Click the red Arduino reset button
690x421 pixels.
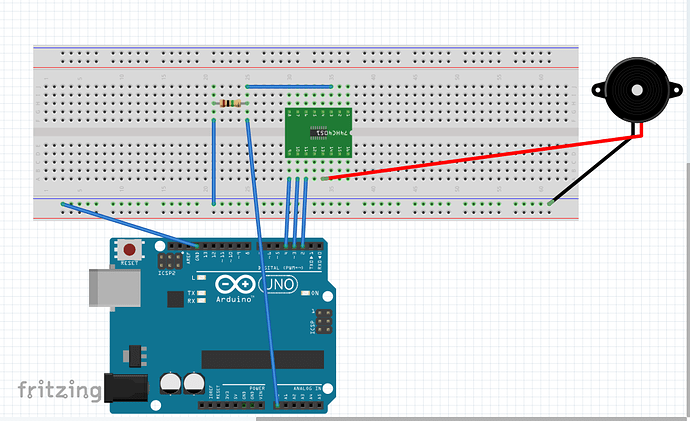click(129, 250)
